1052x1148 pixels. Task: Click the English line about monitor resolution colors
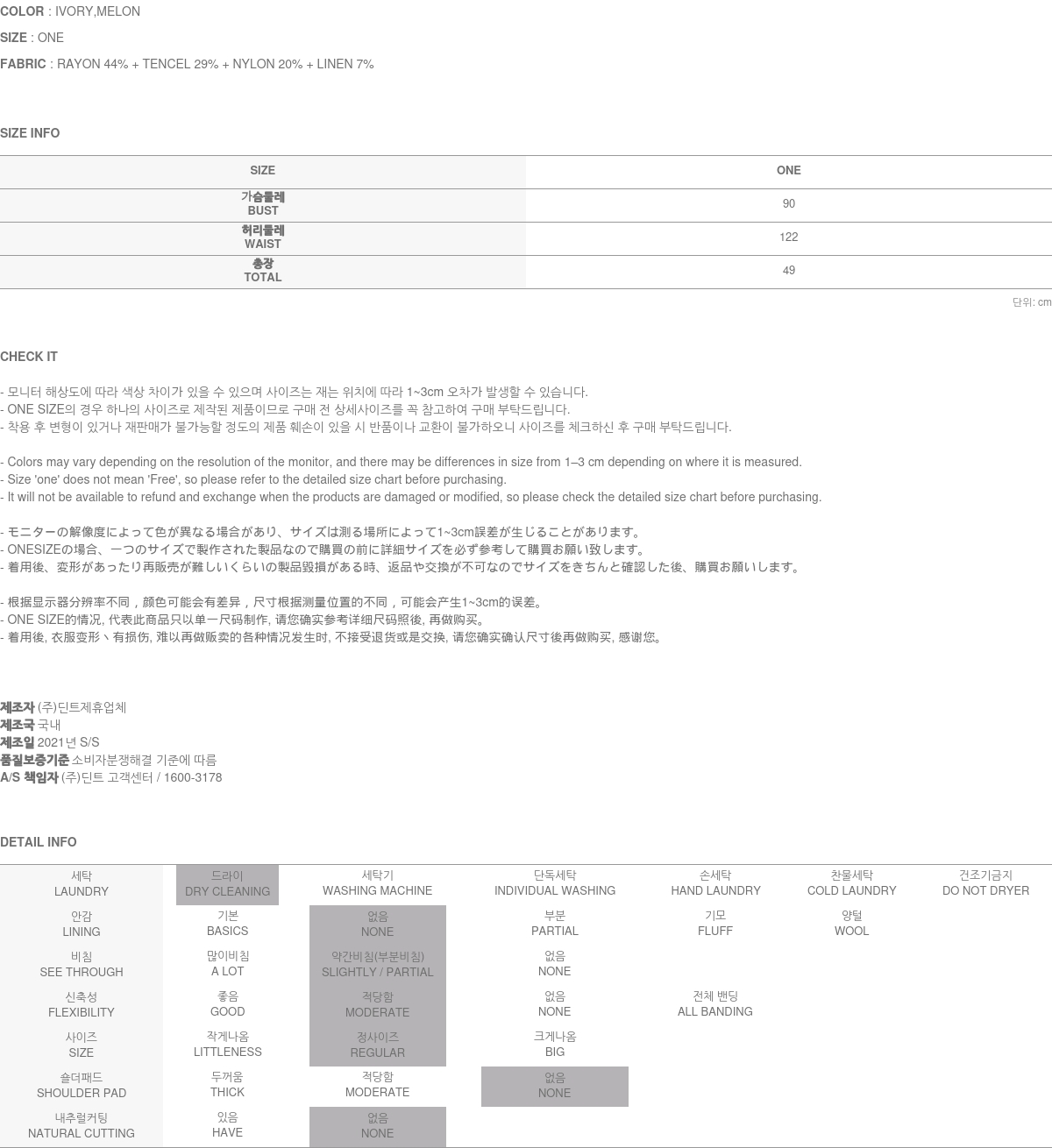(x=401, y=462)
